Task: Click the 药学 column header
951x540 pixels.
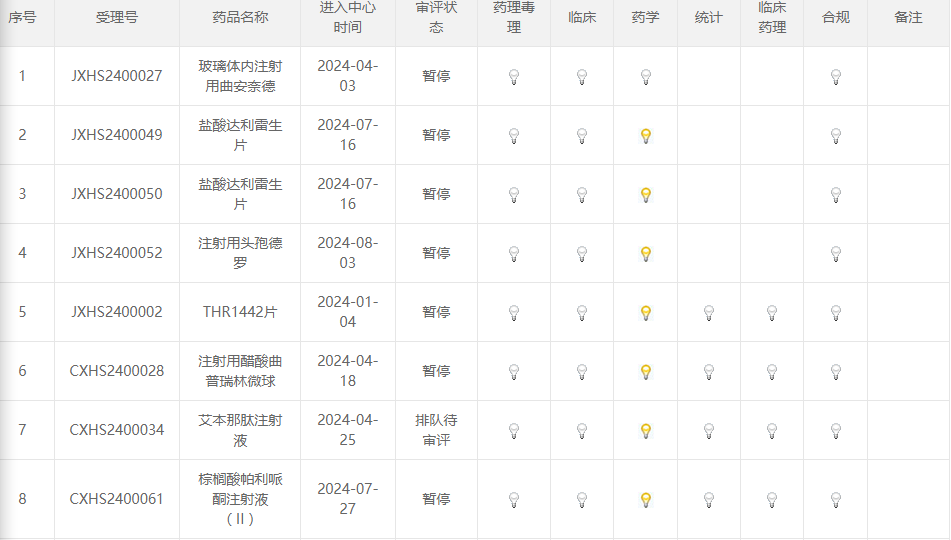Action: point(645,18)
